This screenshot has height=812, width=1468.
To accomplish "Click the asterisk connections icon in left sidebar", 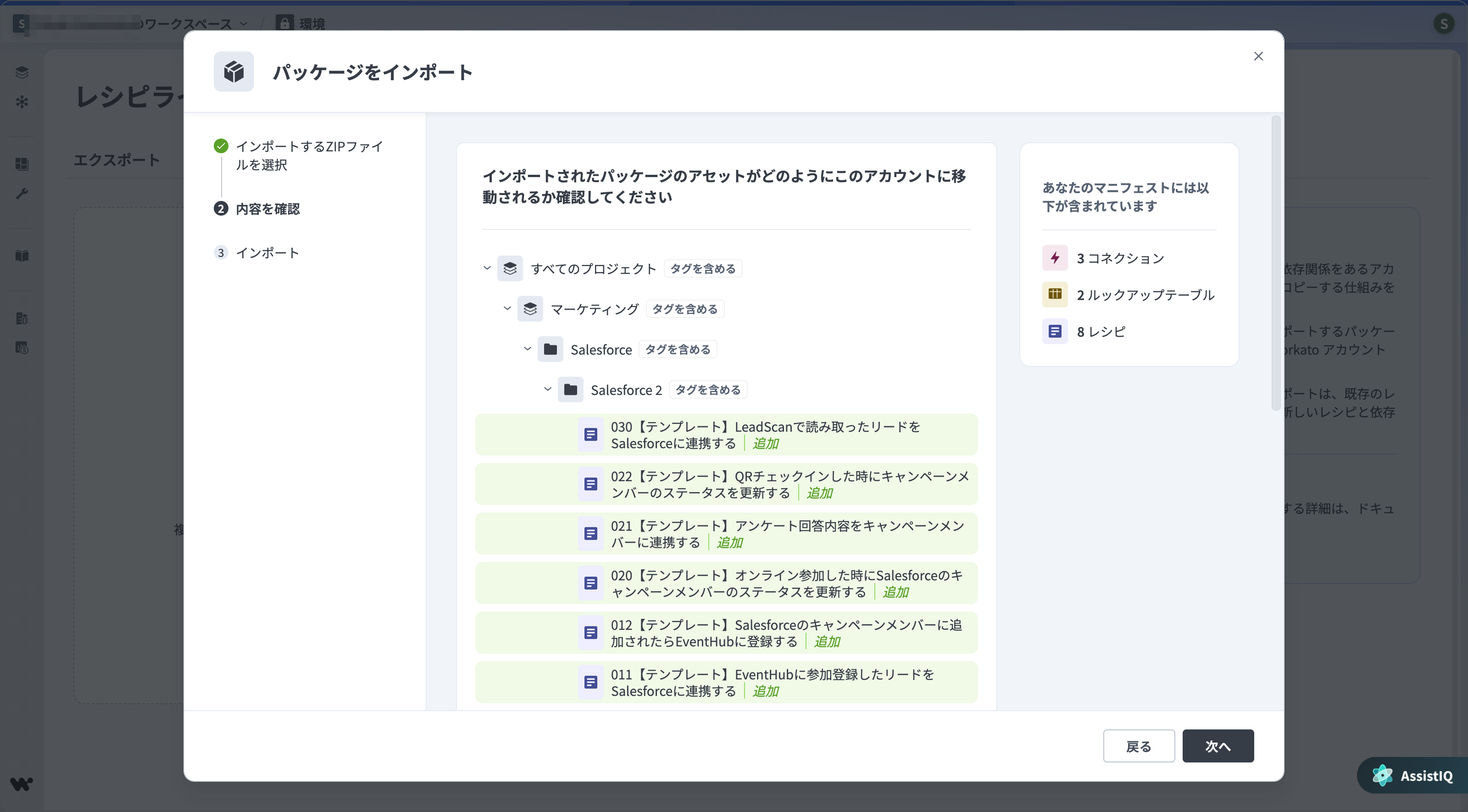I will point(22,102).
